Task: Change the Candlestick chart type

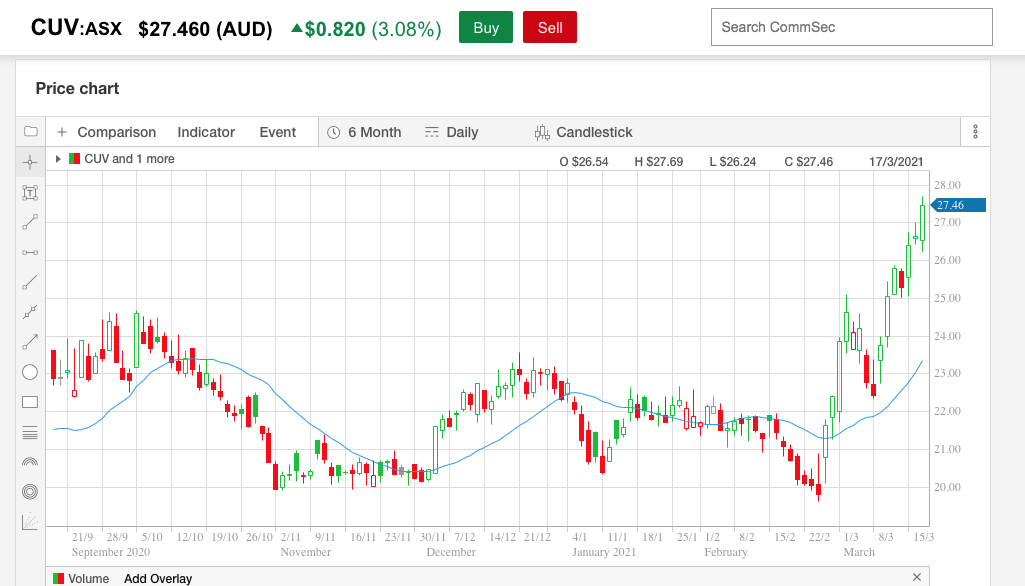Action: tap(584, 132)
